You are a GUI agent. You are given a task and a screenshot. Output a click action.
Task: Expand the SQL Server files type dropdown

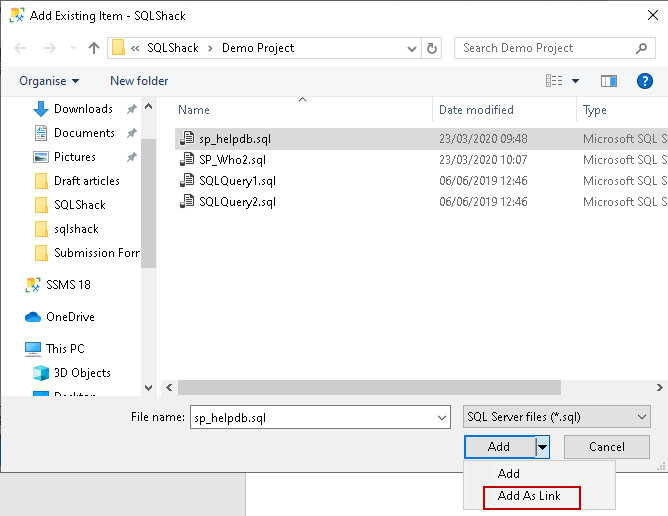tap(641, 417)
